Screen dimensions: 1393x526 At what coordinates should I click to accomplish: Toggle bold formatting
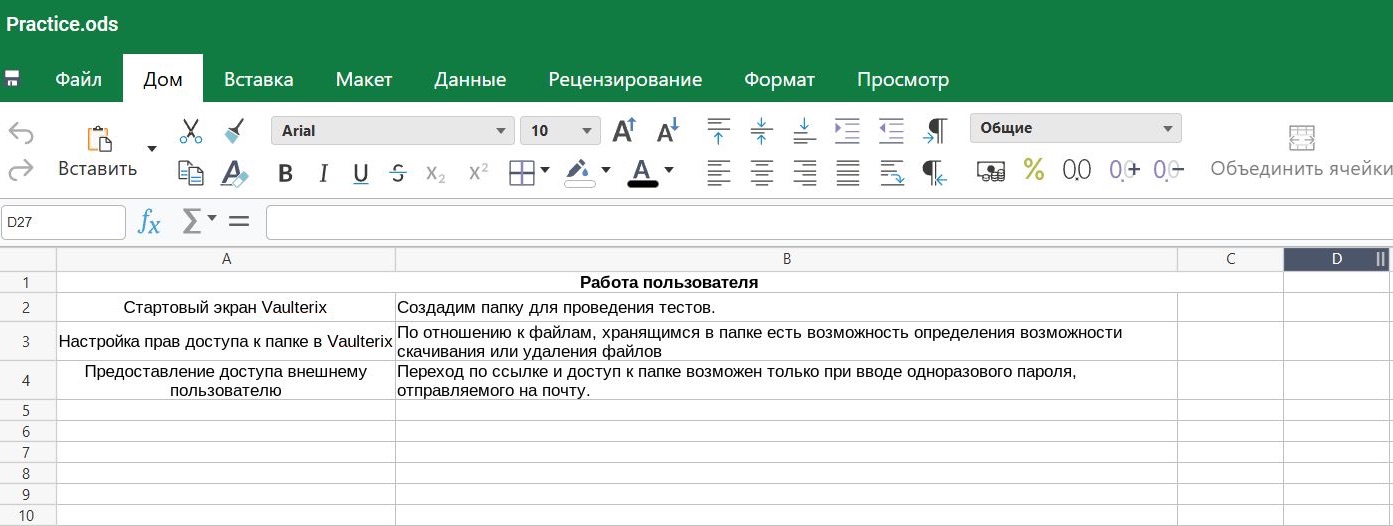(x=285, y=174)
